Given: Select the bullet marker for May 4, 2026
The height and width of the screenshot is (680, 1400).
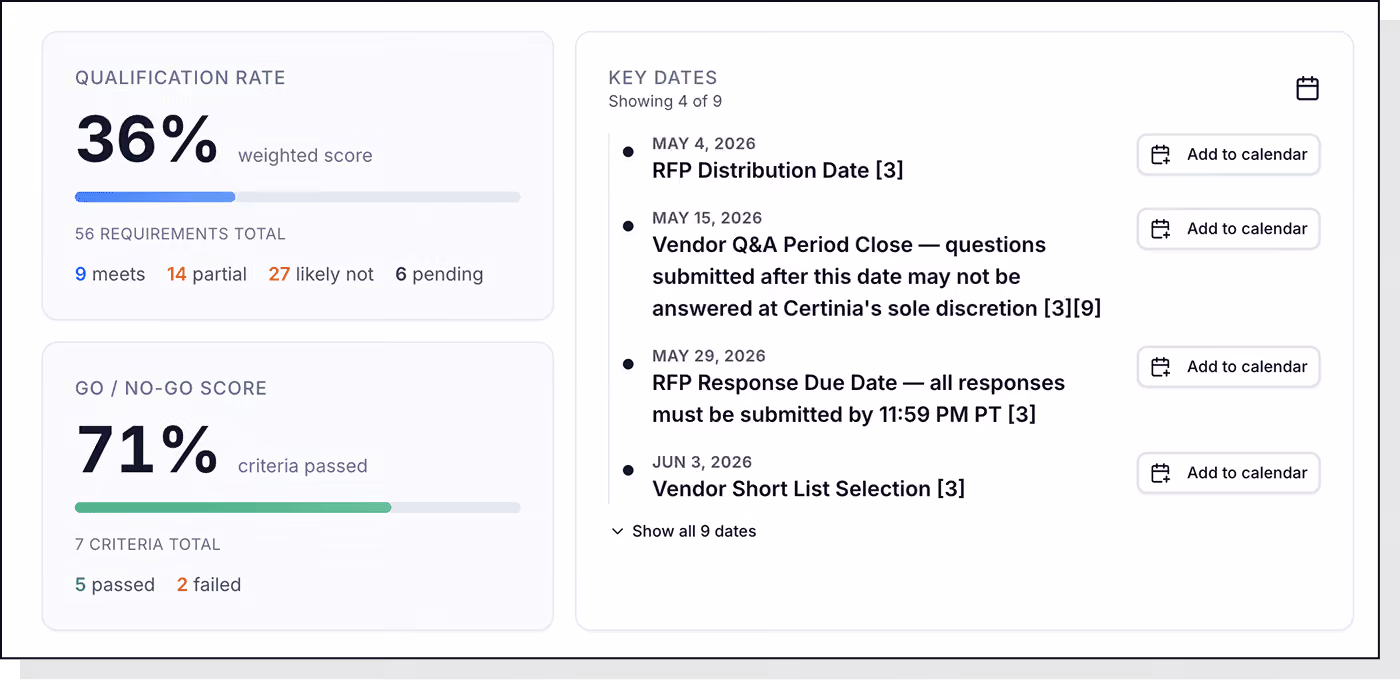Looking at the screenshot, I should pyautogui.click(x=628, y=152).
